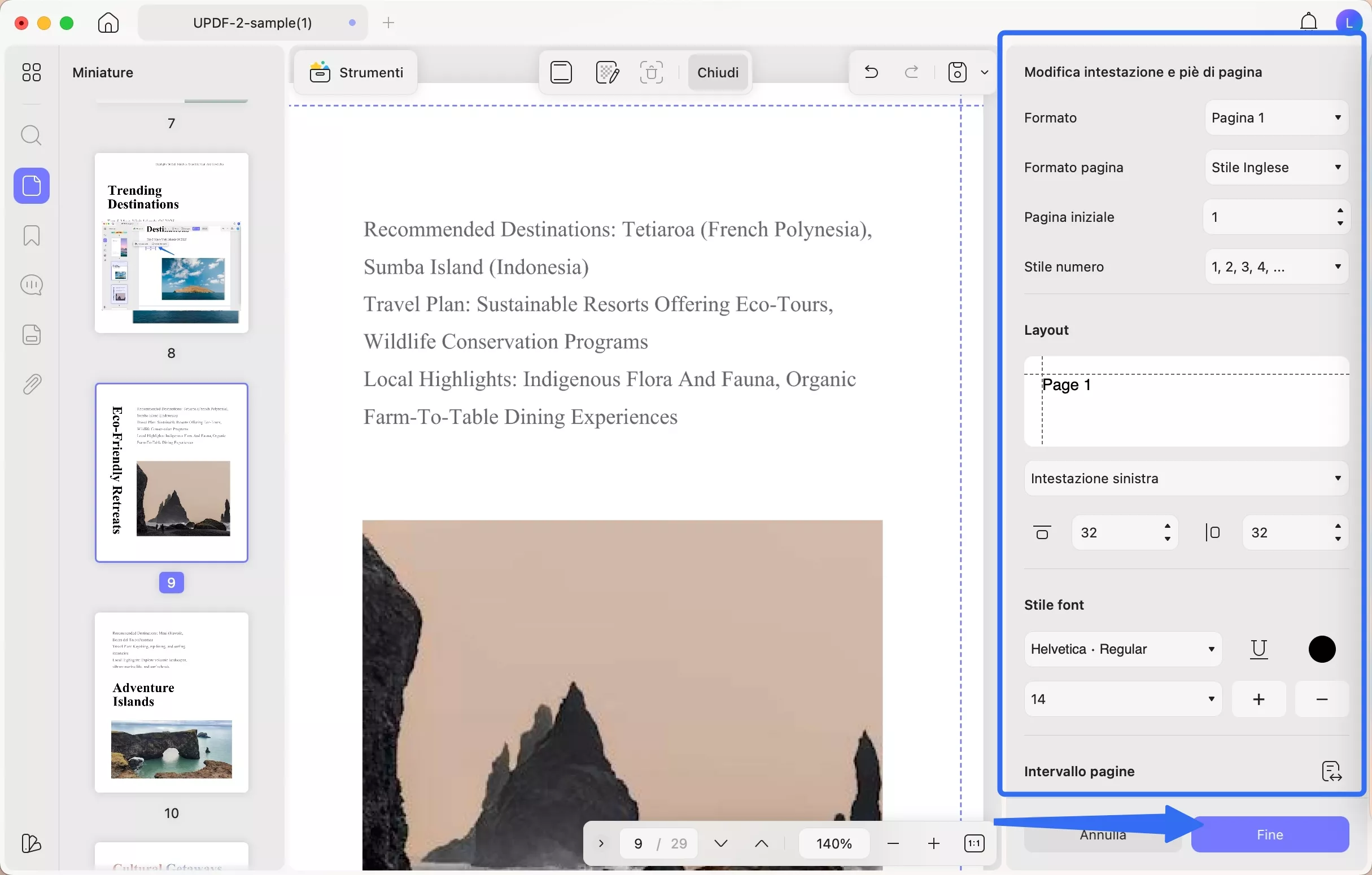
Task: Open the Stile numero dropdown
Action: pos(1275,266)
